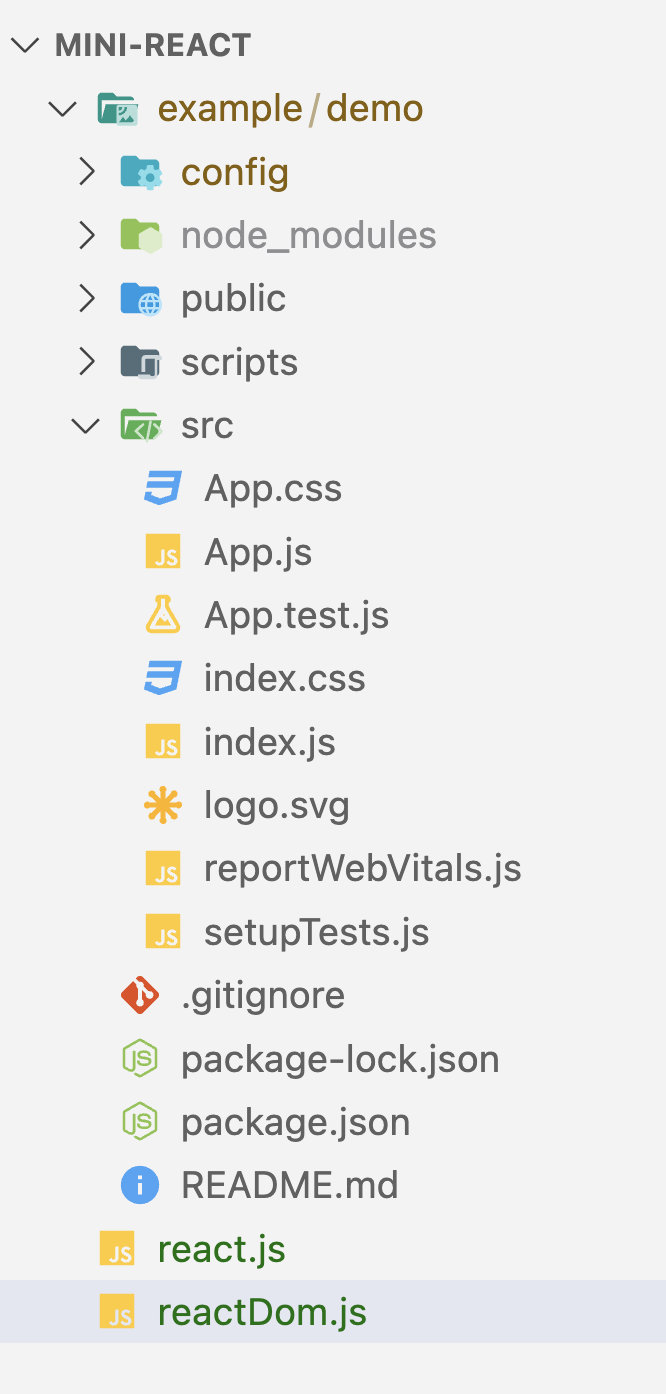Expand the scripts folder chevron
This screenshot has height=1394, width=666.
click(87, 362)
